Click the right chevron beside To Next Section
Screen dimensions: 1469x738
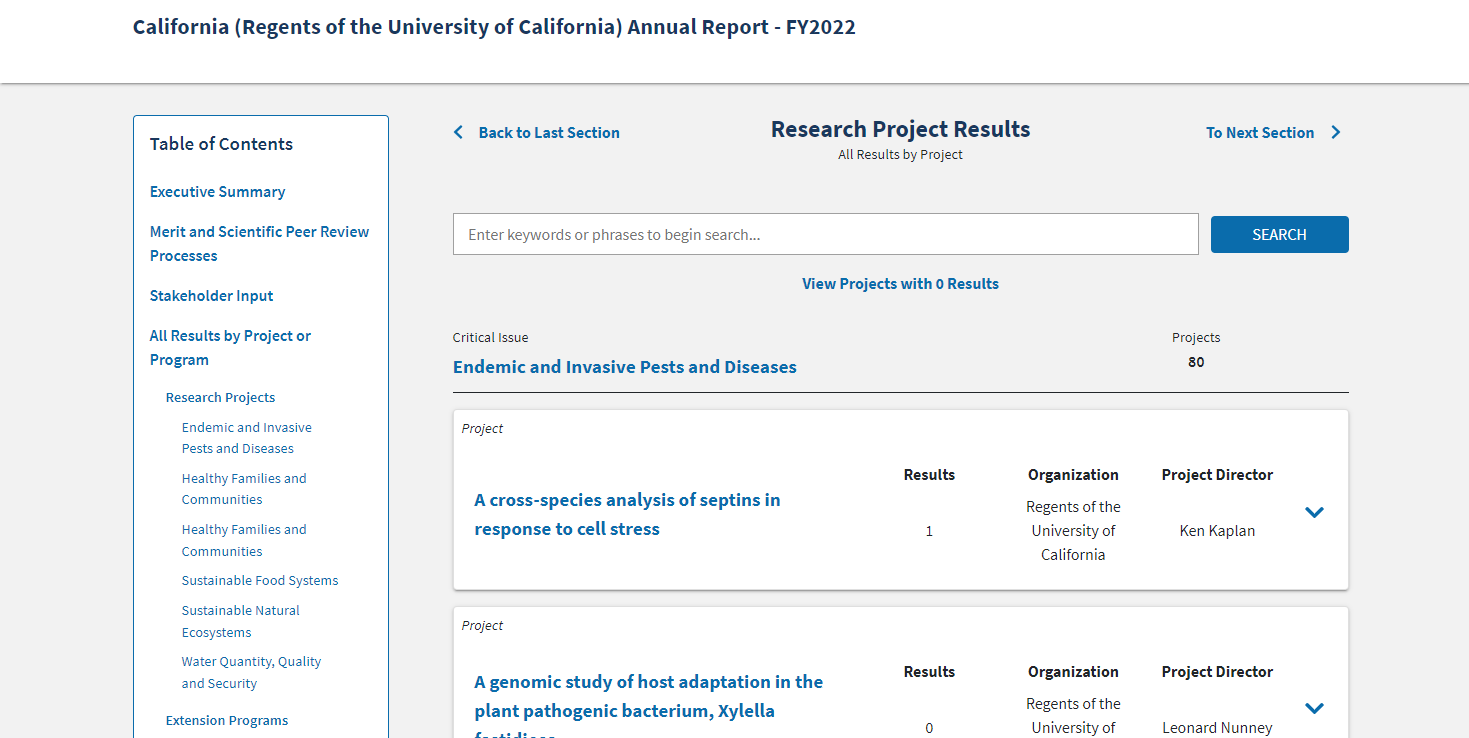click(x=1335, y=132)
